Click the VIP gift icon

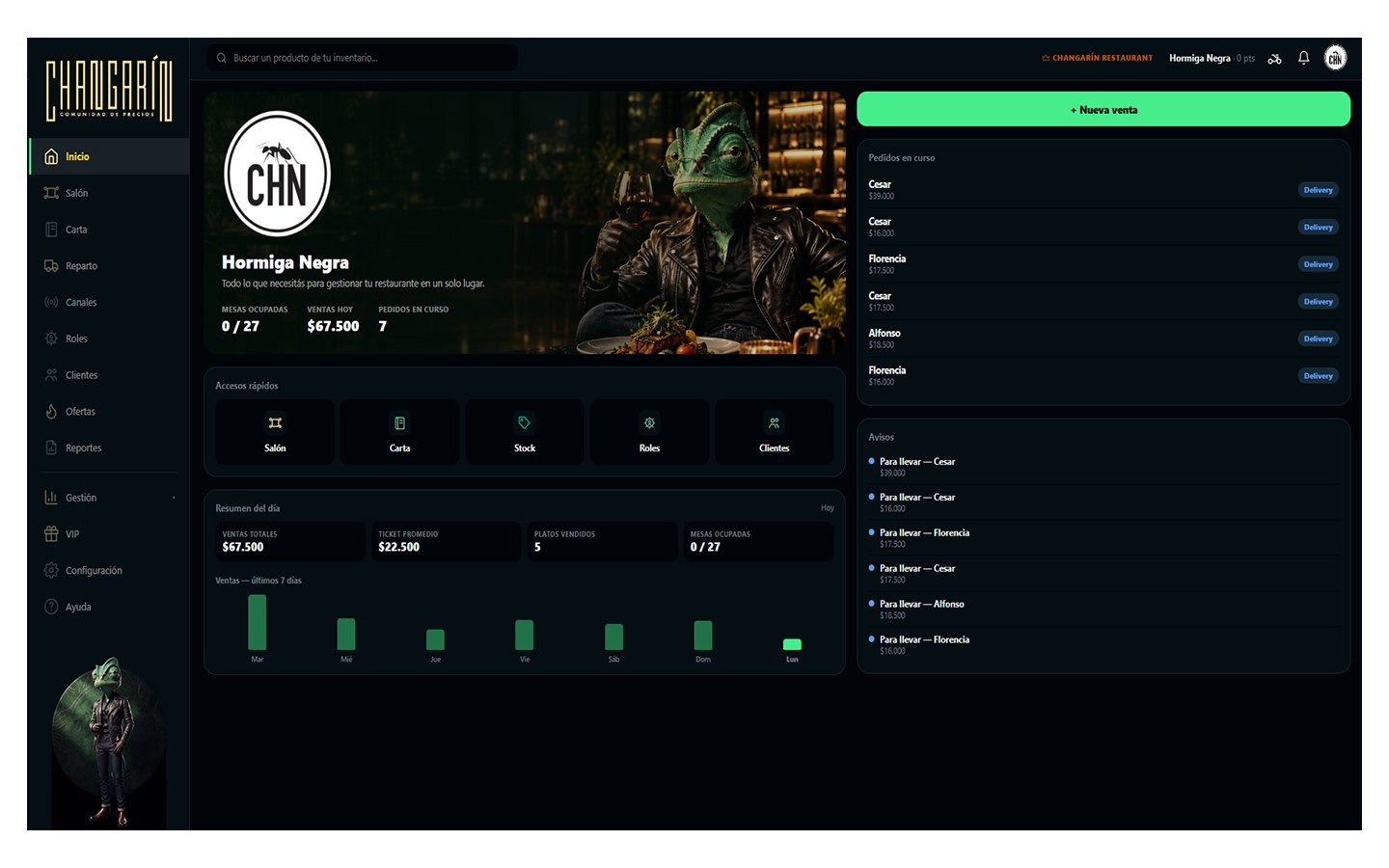51,534
